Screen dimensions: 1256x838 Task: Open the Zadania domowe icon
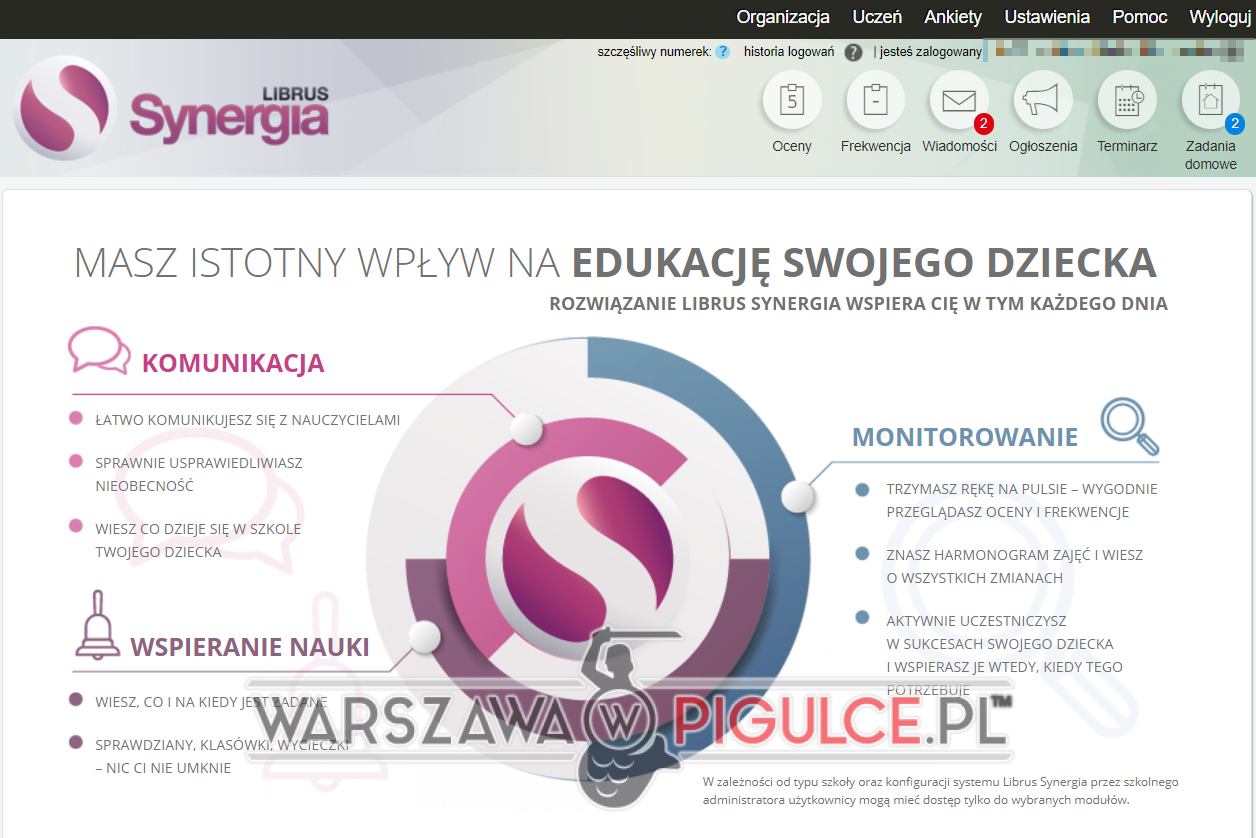[1210, 102]
